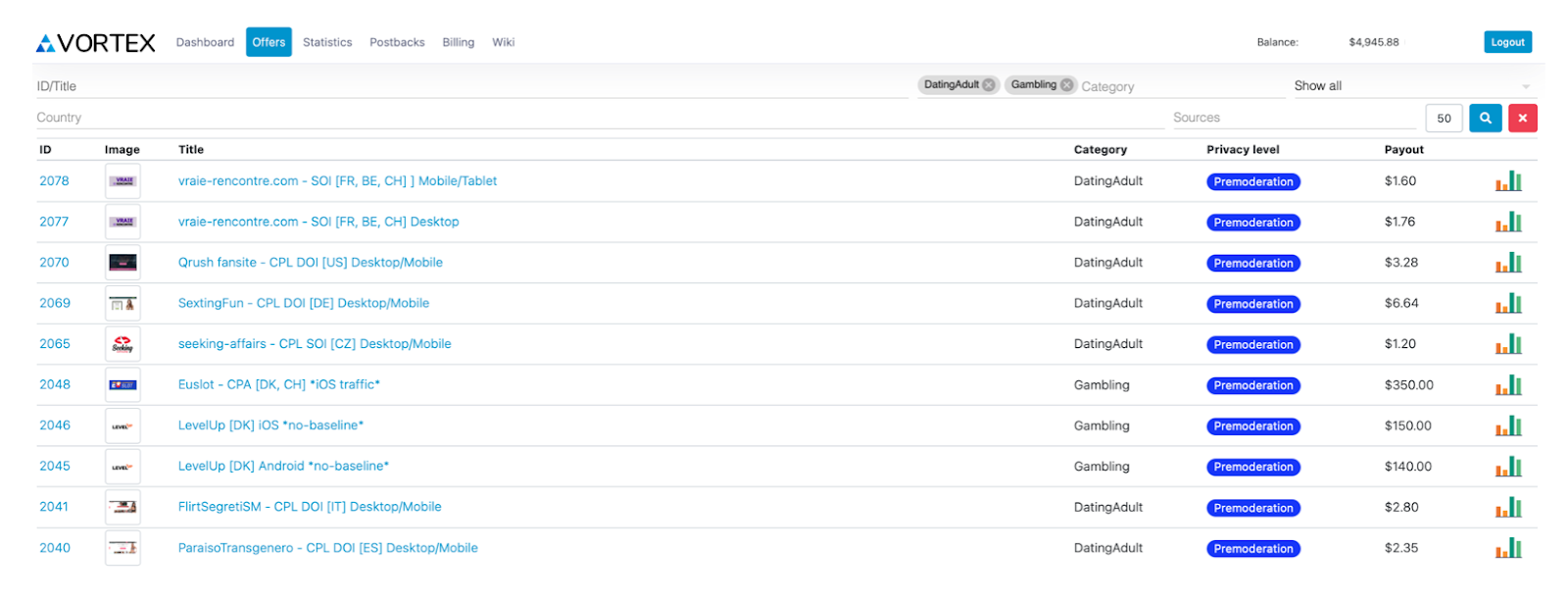1568x599 pixels.
Task: View stats chart icon for SextingFun offer
Action: click(1508, 304)
